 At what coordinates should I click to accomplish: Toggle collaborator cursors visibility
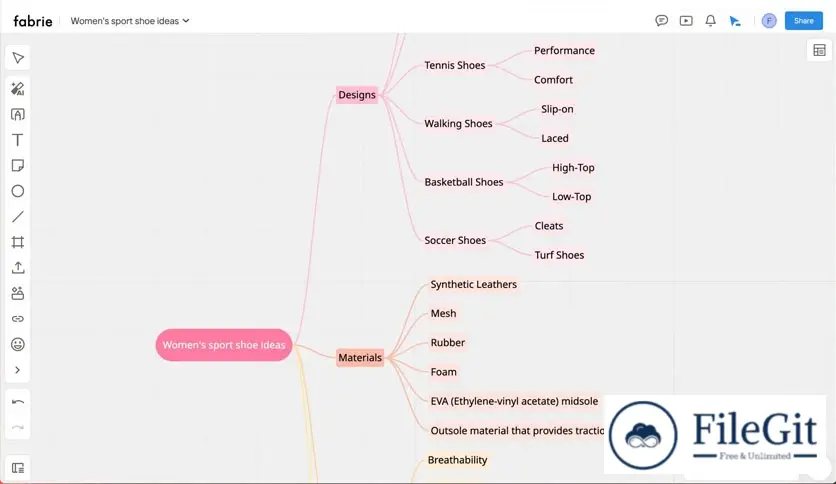tap(735, 20)
